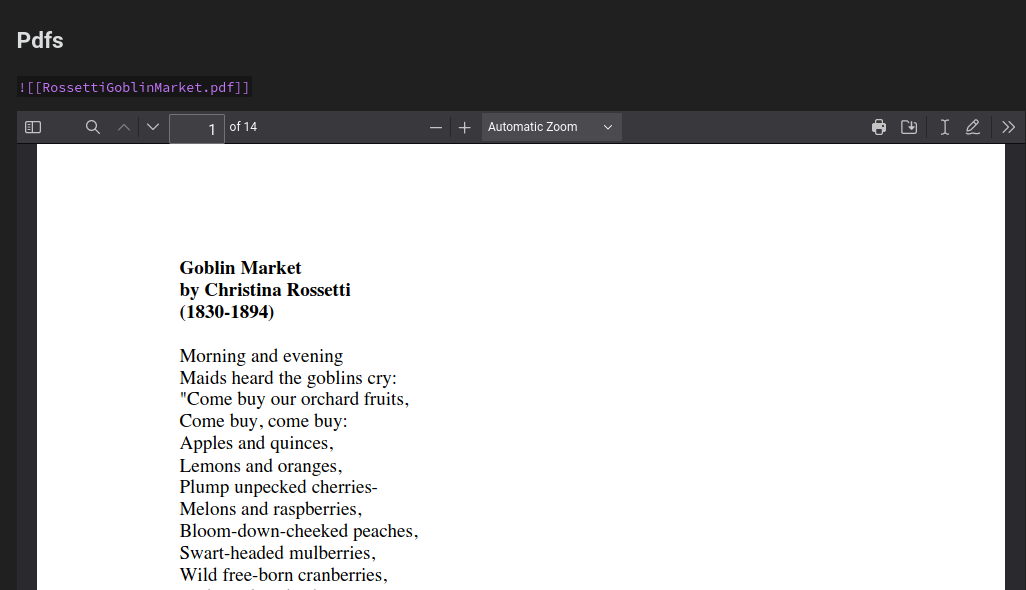The width and height of the screenshot is (1026, 590).
Task: Expand the extra toolbar tools chevron
Action: pos(1008,127)
